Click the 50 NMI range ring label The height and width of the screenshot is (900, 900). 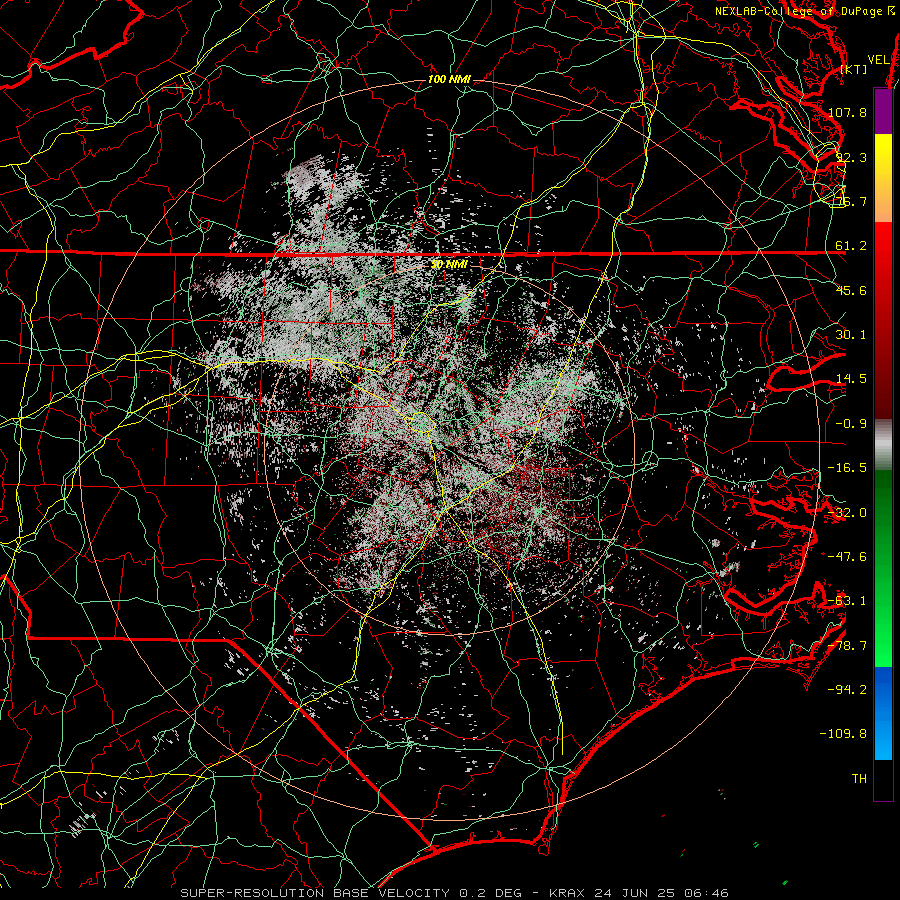449,264
